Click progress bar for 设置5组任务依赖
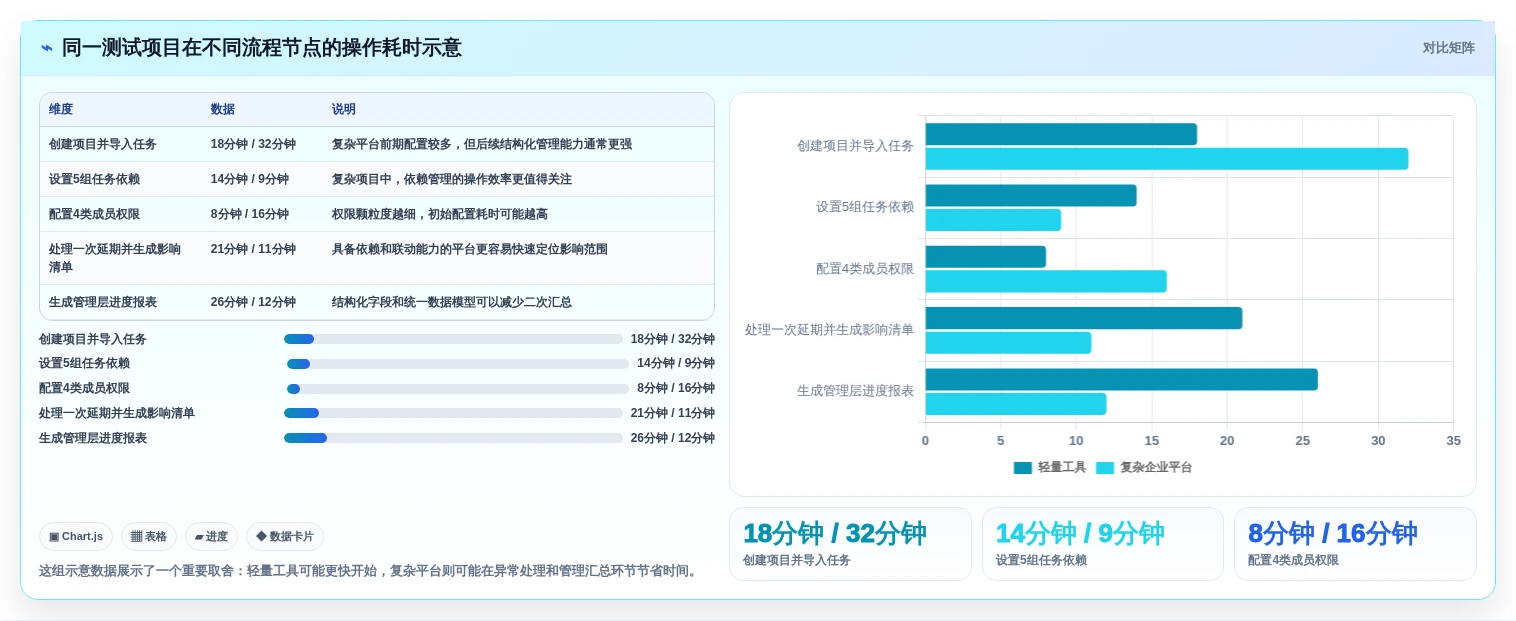Screen dimensions: 1516x621 coord(458,364)
